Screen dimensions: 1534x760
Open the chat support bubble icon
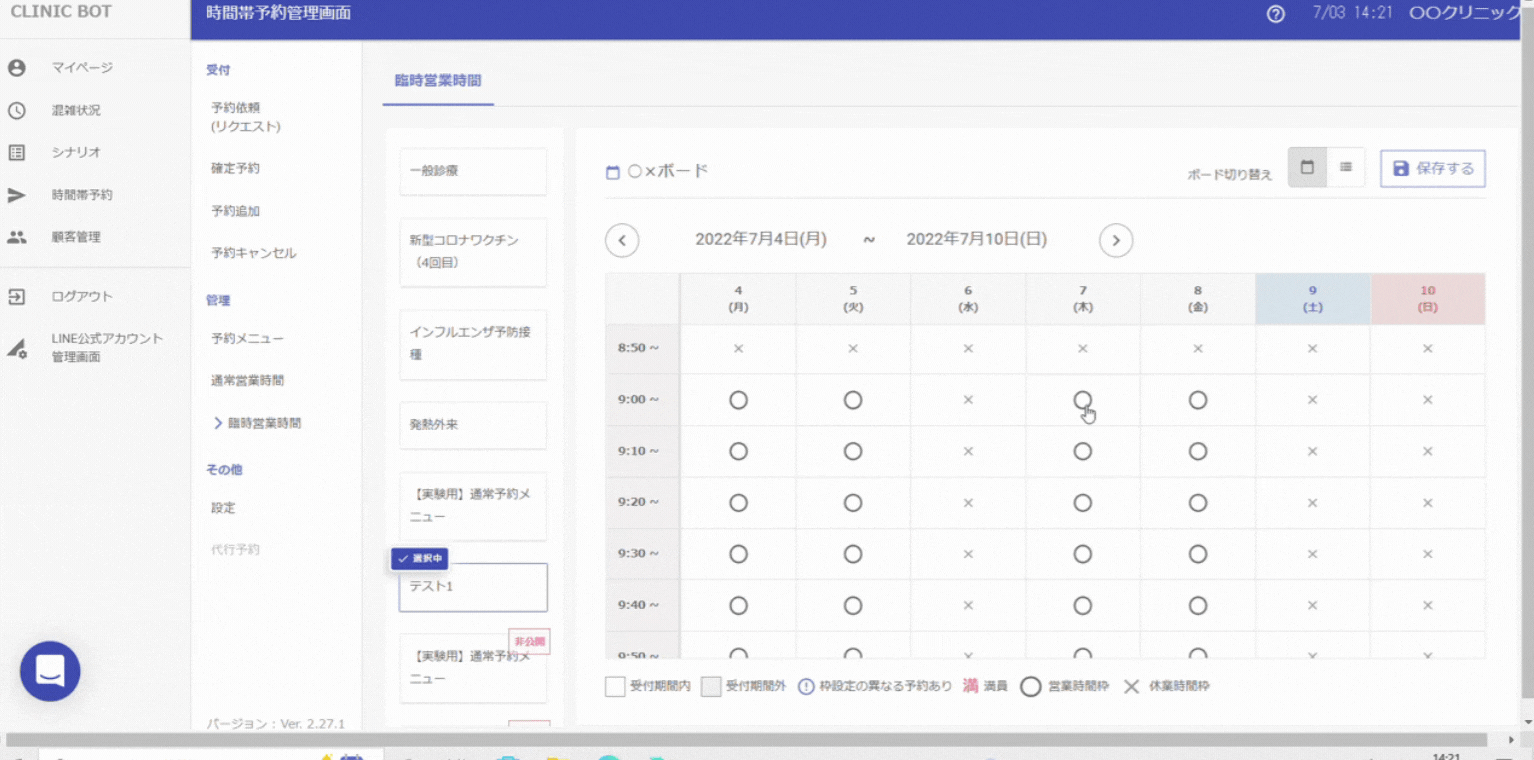(50, 671)
